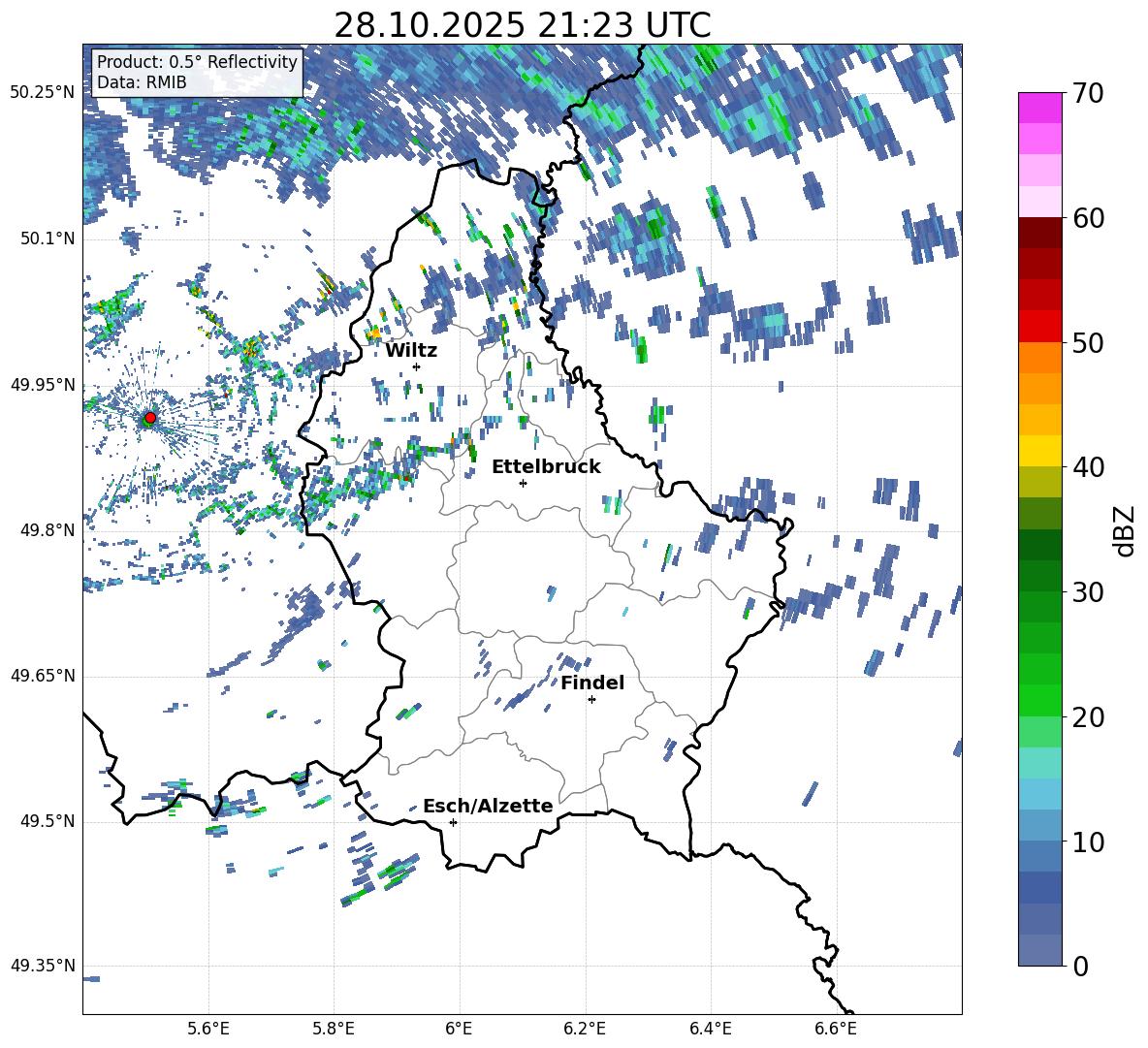
Task: Click the latitude label '50.25°N'
Action: coord(43,92)
